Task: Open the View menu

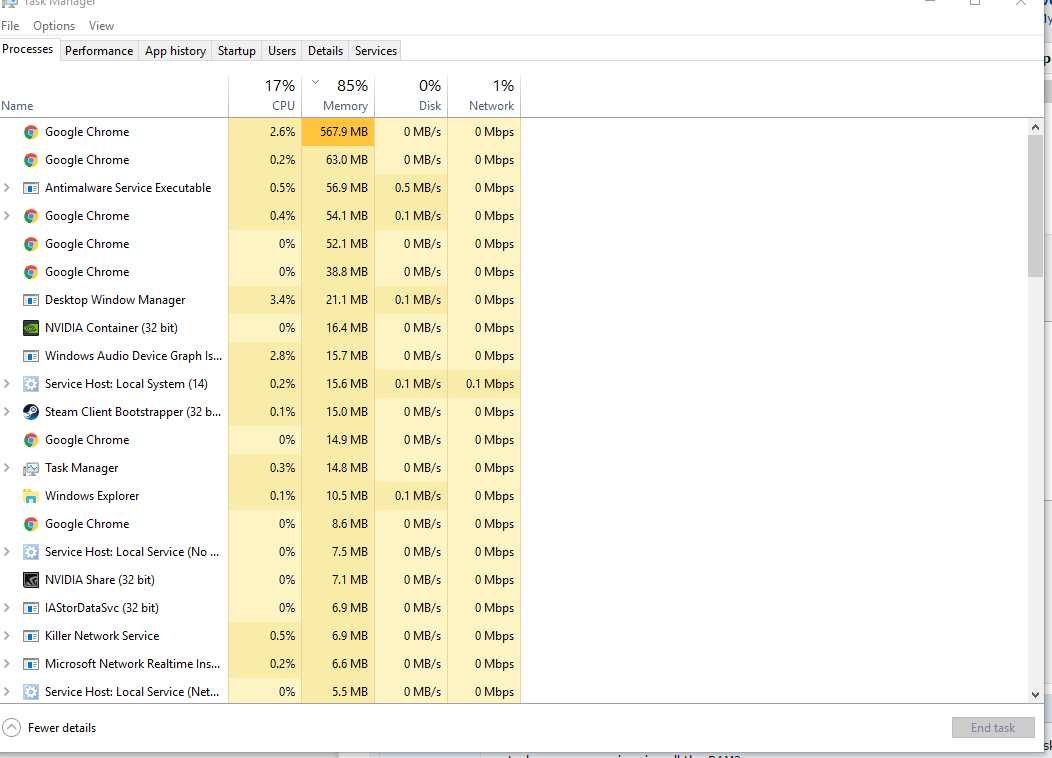Action: [101, 25]
